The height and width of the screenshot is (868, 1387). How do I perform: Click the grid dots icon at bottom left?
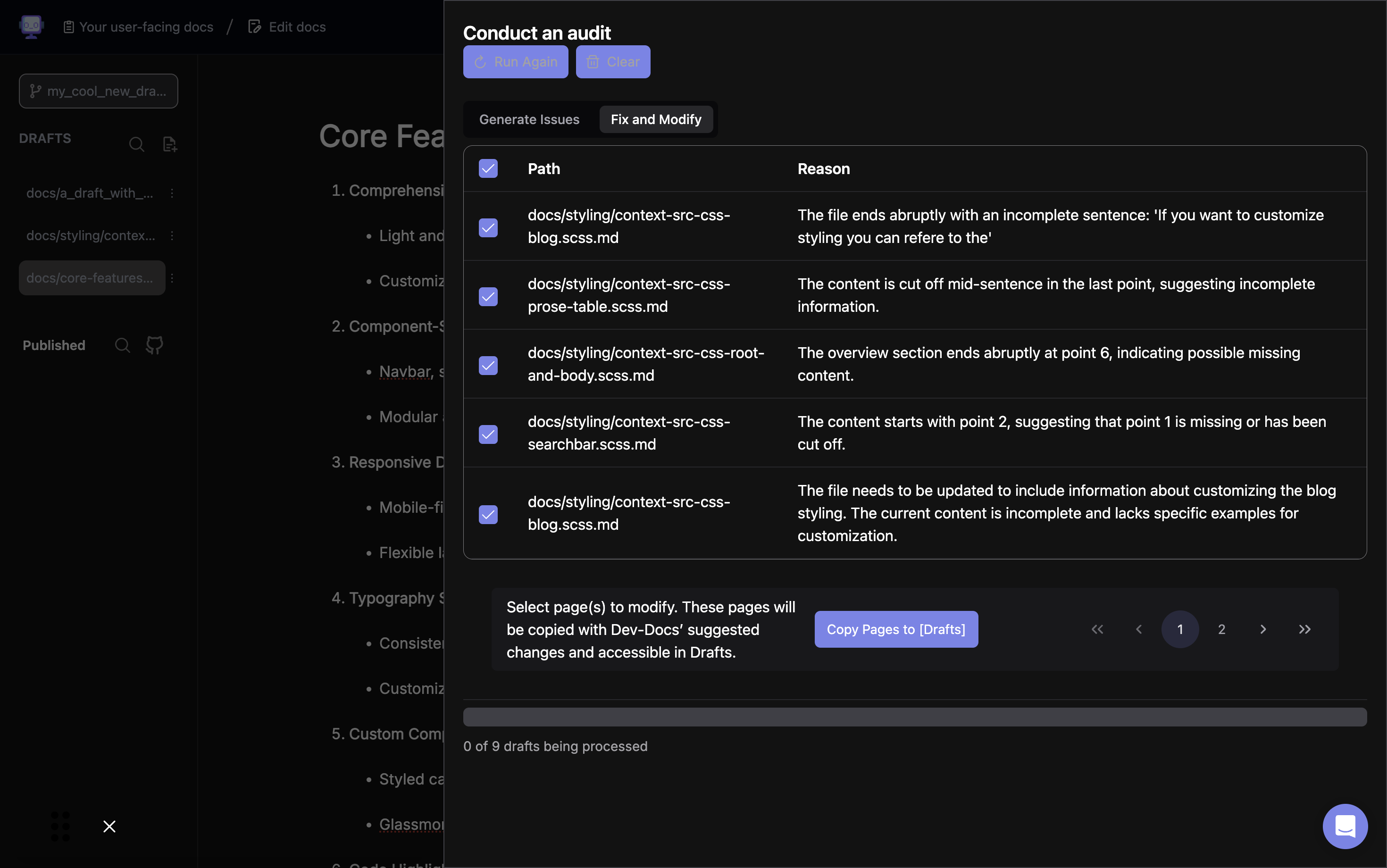[60, 826]
